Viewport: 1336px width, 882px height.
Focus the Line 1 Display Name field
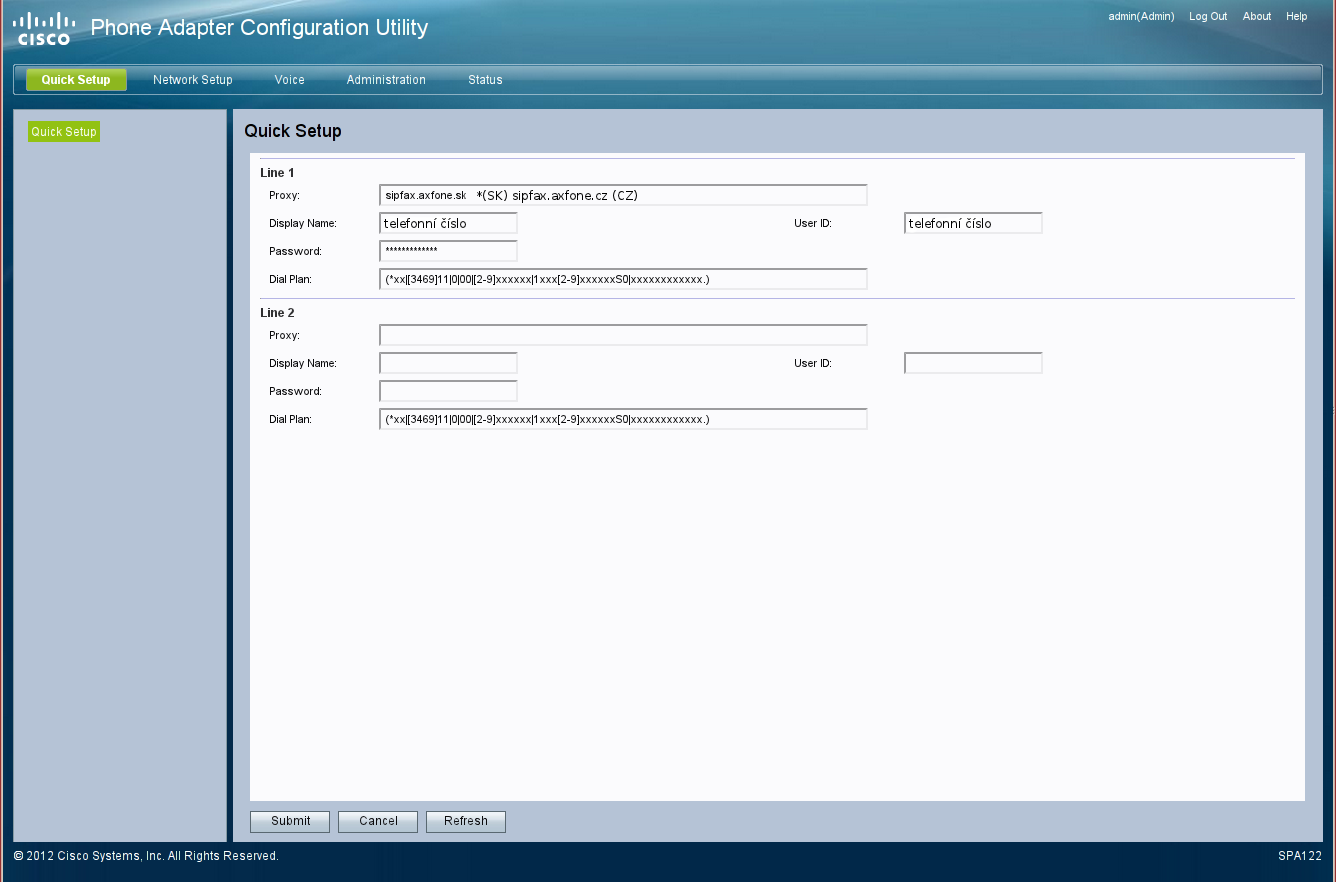pos(448,223)
